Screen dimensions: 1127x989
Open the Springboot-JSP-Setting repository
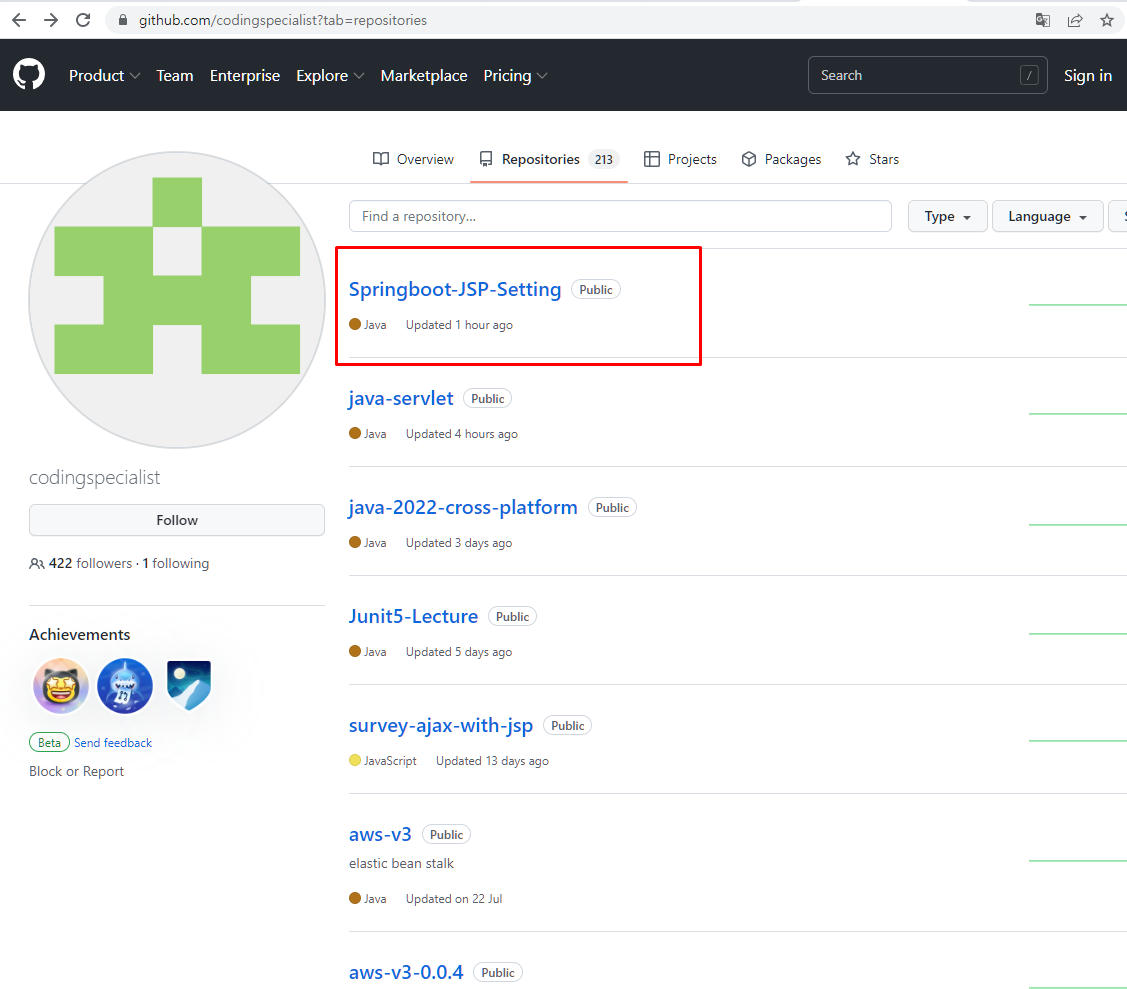point(455,289)
